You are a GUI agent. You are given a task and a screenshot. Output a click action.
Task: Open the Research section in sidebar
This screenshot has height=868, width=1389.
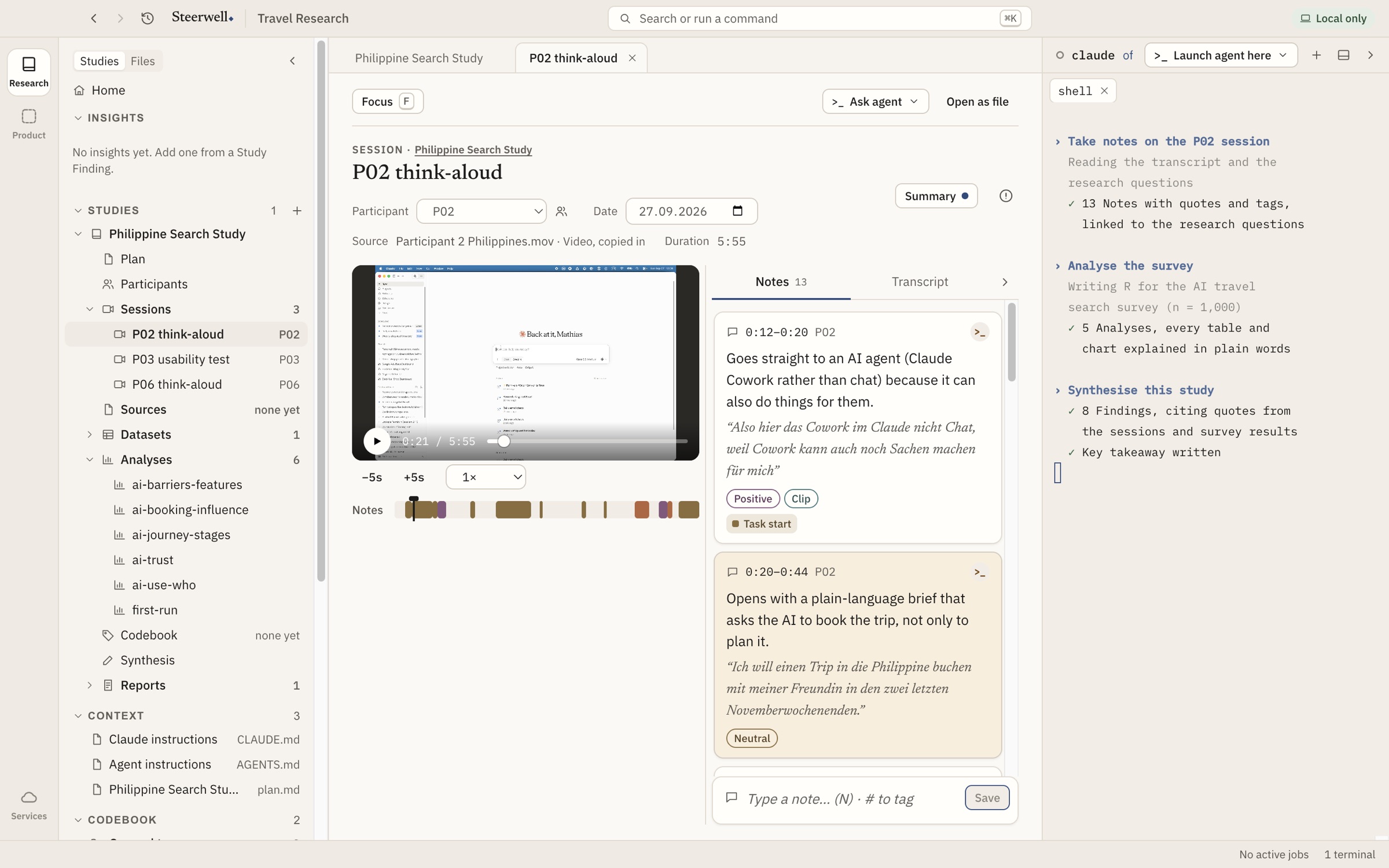[29, 72]
